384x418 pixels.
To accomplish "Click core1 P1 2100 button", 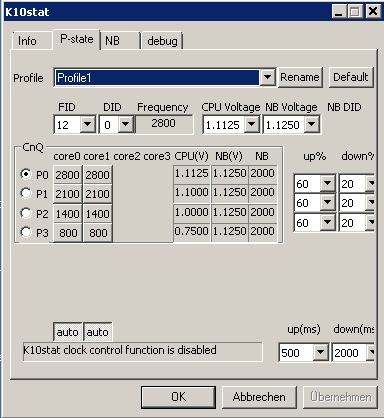I will pyautogui.click(x=98, y=194).
